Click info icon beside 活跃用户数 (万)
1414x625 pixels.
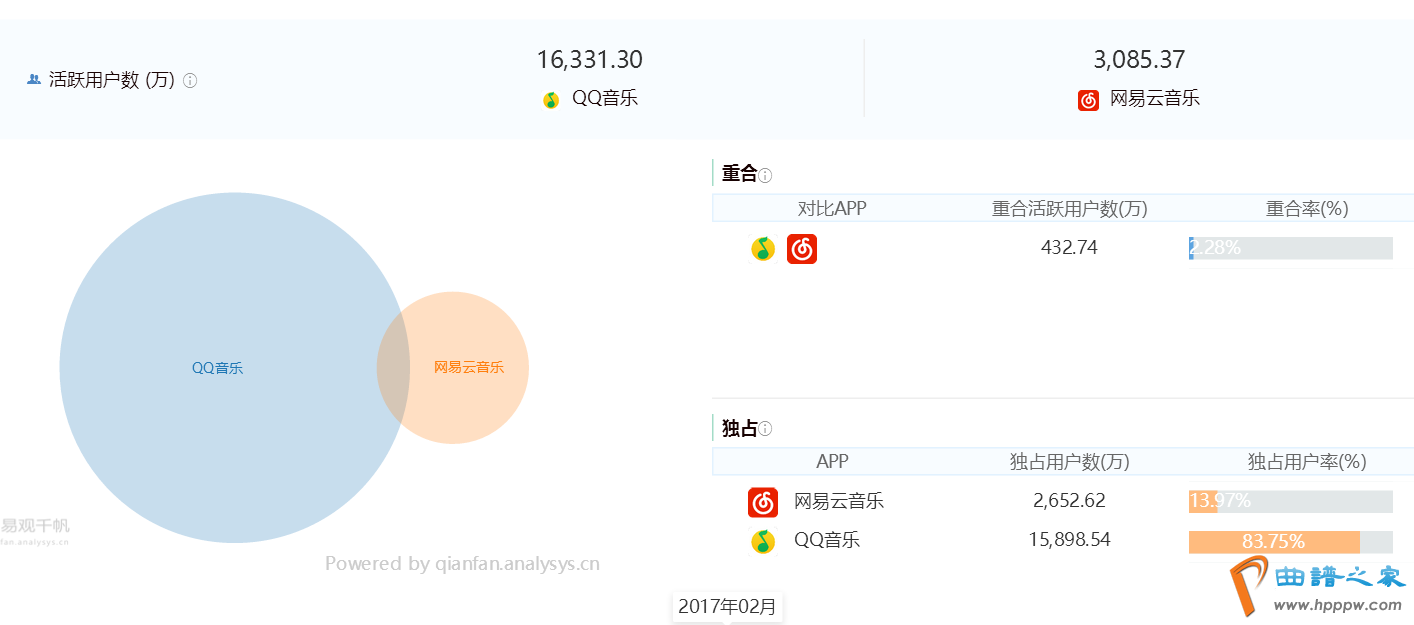190,81
